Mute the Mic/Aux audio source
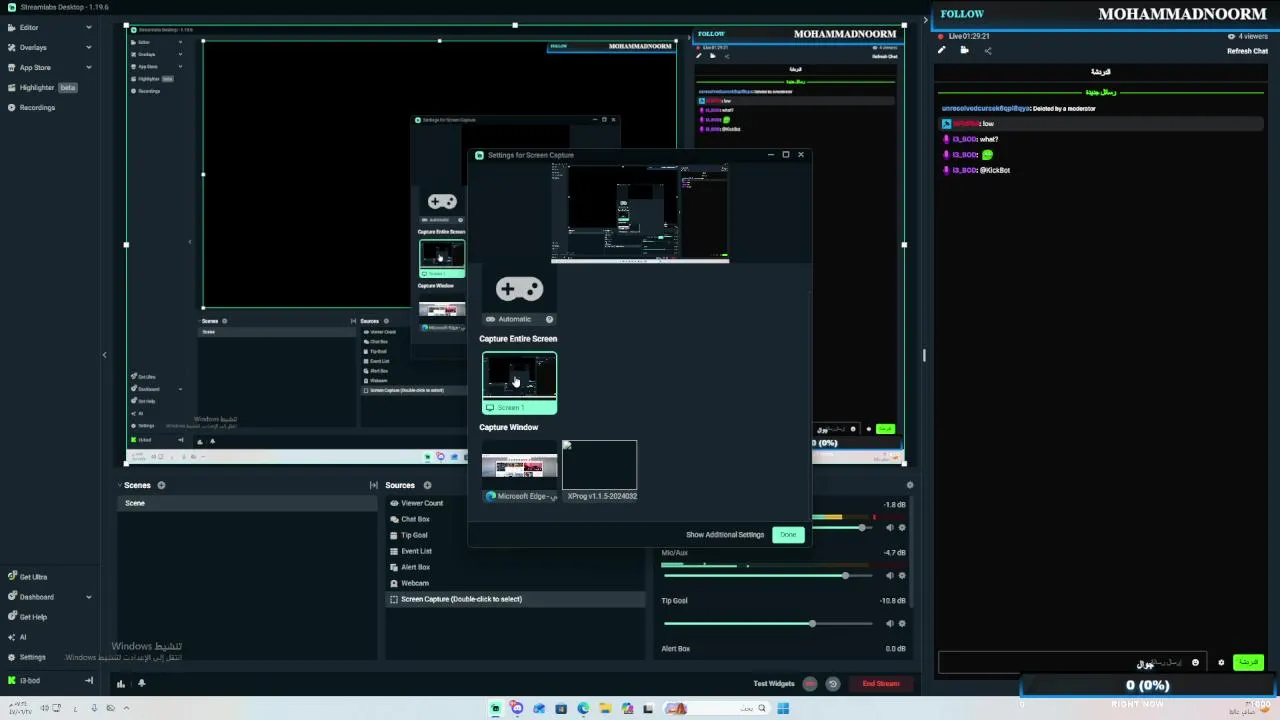The height and width of the screenshot is (720, 1280). (890, 575)
